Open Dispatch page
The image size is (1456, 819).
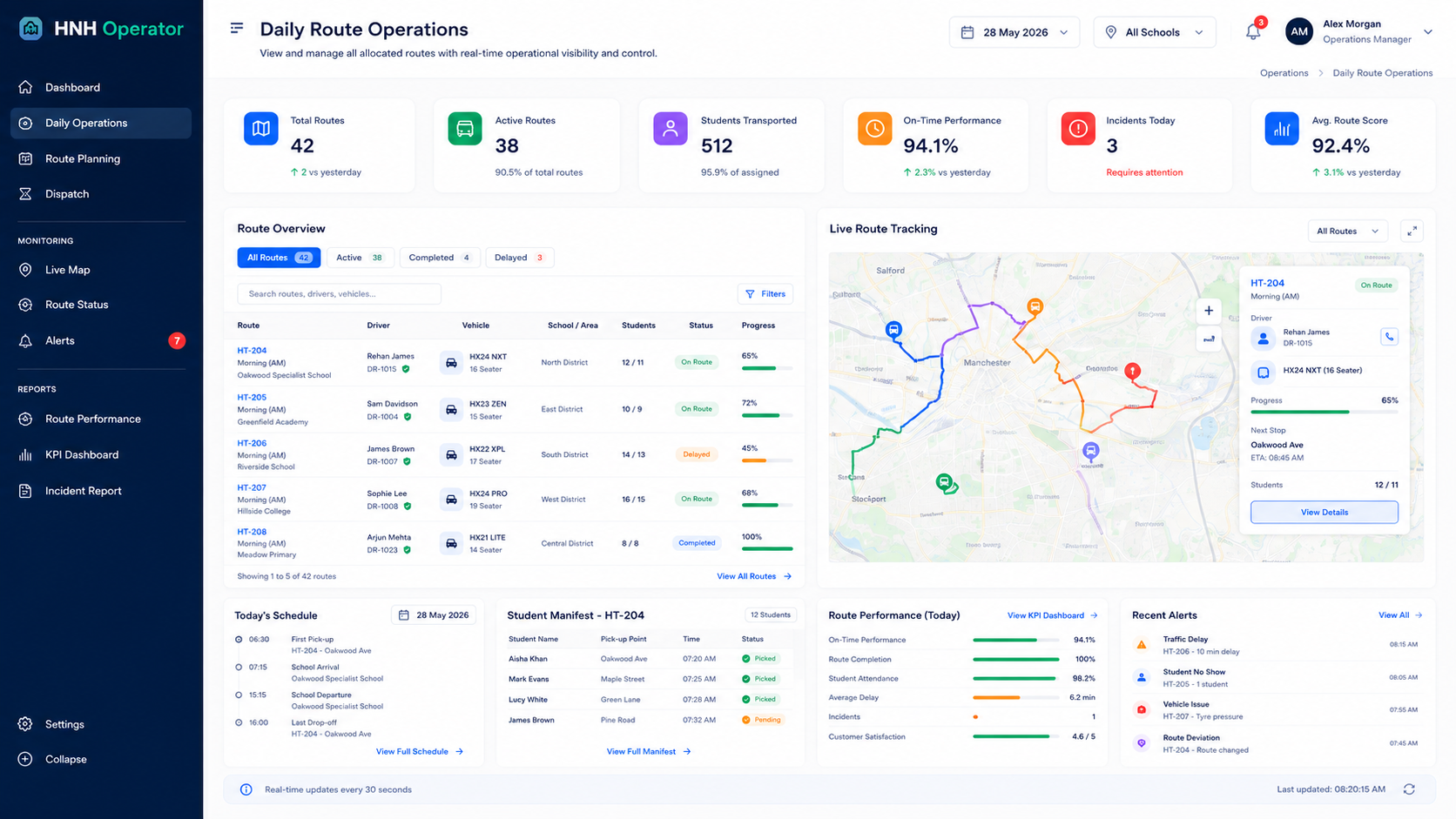[x=67, y=194]
